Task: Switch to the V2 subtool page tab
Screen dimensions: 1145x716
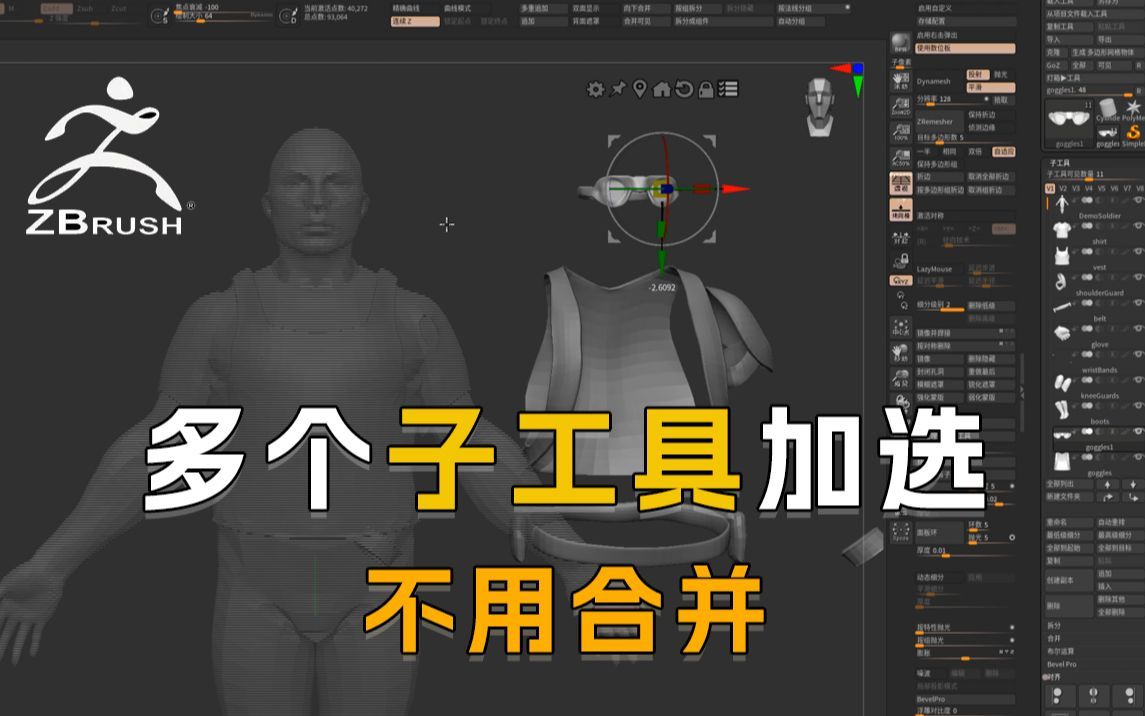Action: [1064, 187]
